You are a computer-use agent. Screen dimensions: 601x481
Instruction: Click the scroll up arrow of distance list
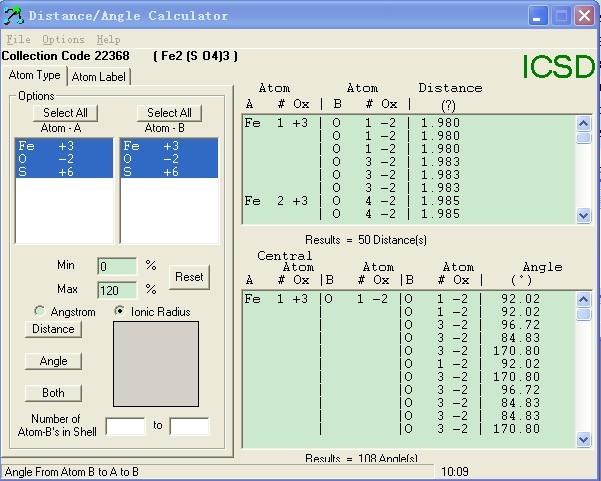583,123
